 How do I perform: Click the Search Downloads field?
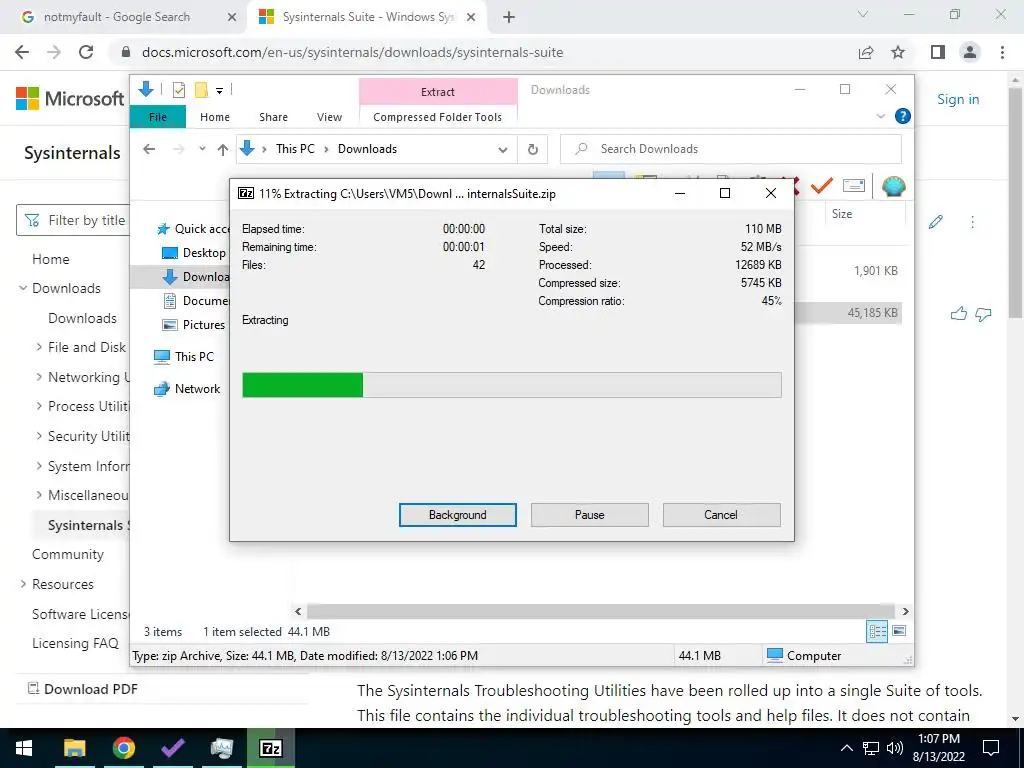pyautogui.click(x=731, y=149)
